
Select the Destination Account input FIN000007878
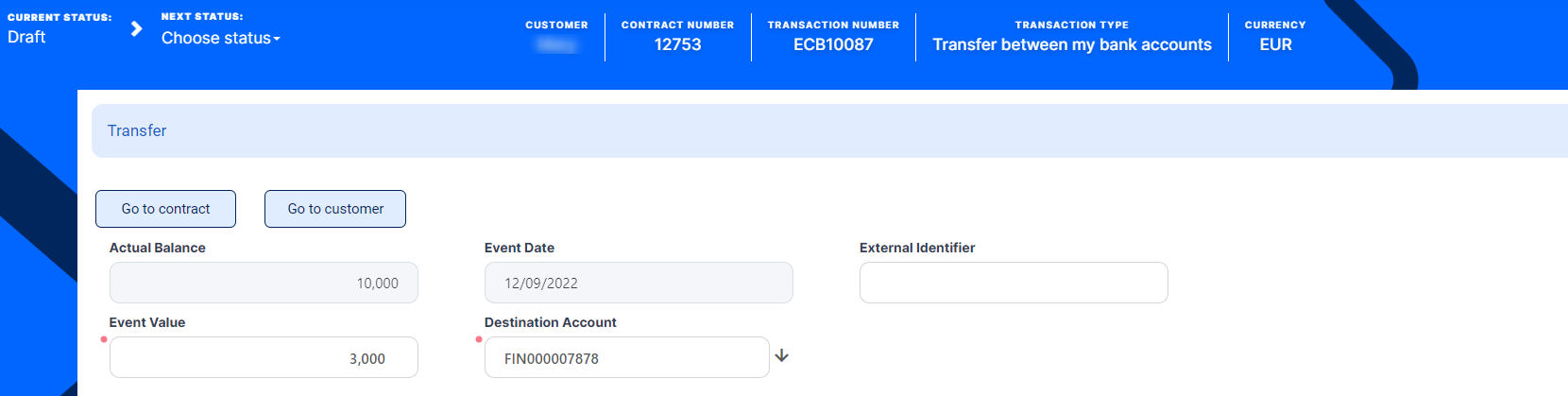coord(626,358)
